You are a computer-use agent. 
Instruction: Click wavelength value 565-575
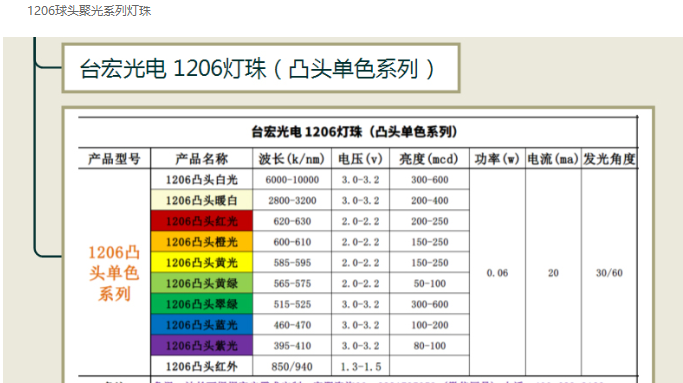tap(292, 284)
